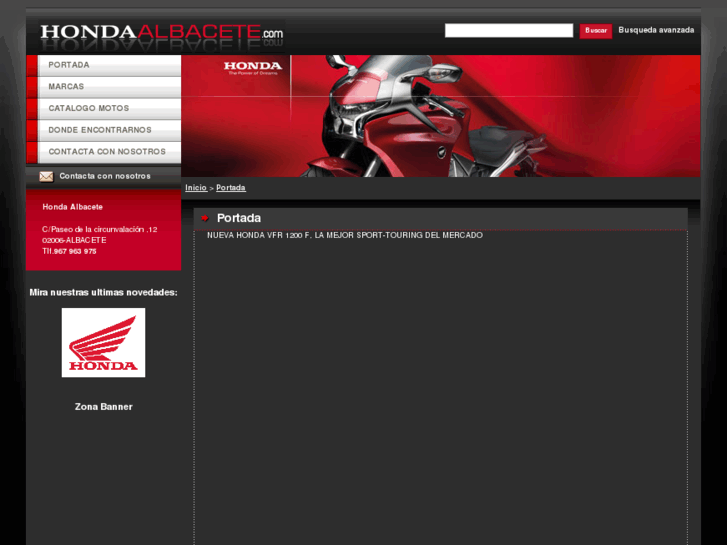This screenshot has width=727, height=545.
Task: Click the Honda motorcycle banner image
Action: point(440,116)
